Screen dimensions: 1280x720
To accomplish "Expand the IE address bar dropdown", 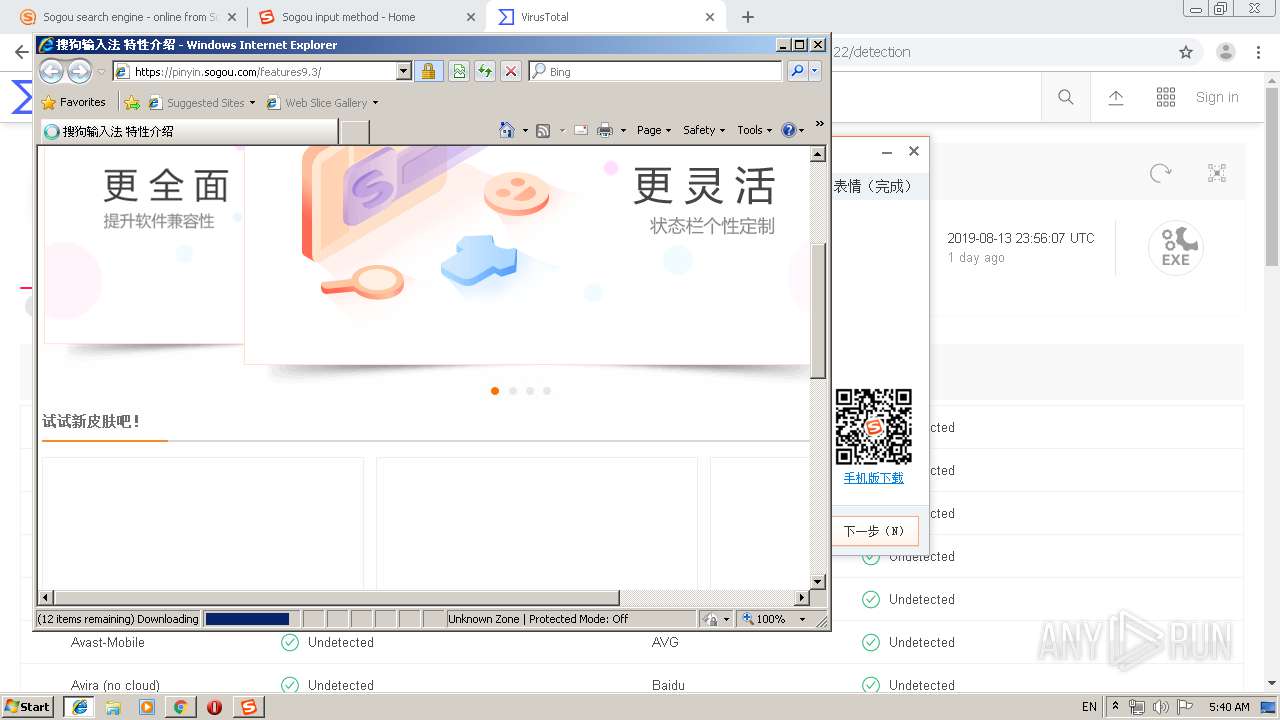I will tap(404, 71).
